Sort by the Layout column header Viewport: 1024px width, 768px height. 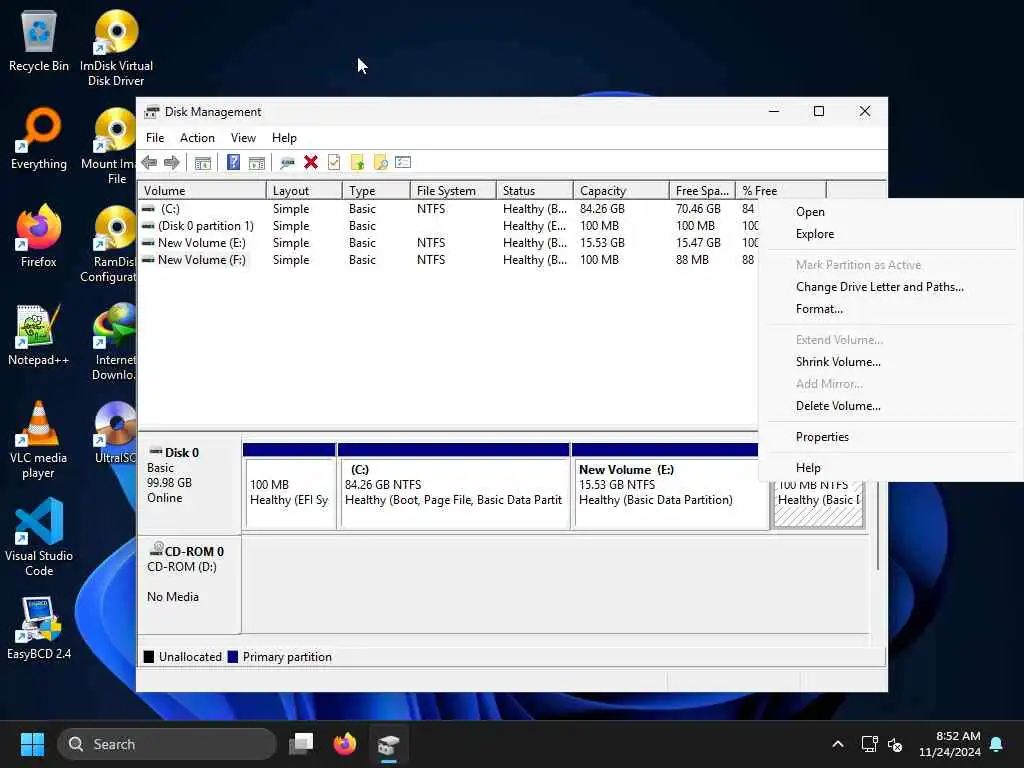point(304,191)
